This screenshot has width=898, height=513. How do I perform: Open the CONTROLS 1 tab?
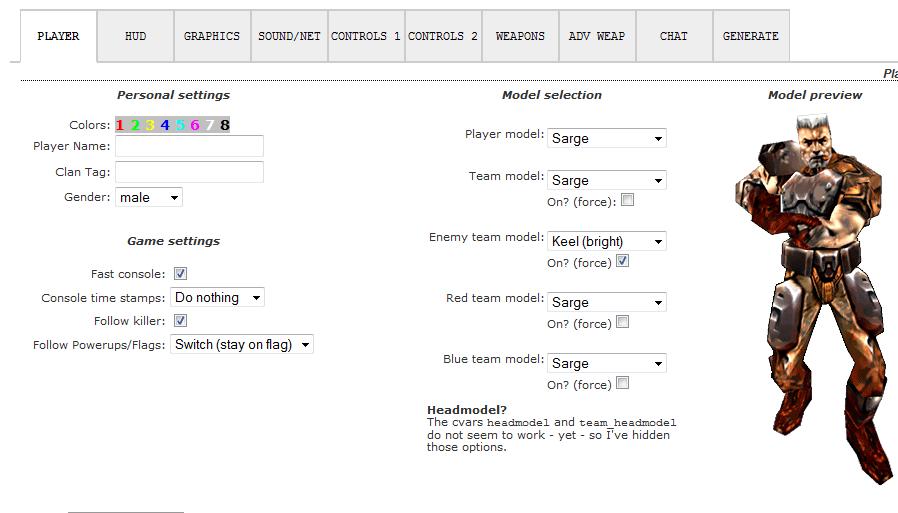pyautogui.click(x=367, y=36)
